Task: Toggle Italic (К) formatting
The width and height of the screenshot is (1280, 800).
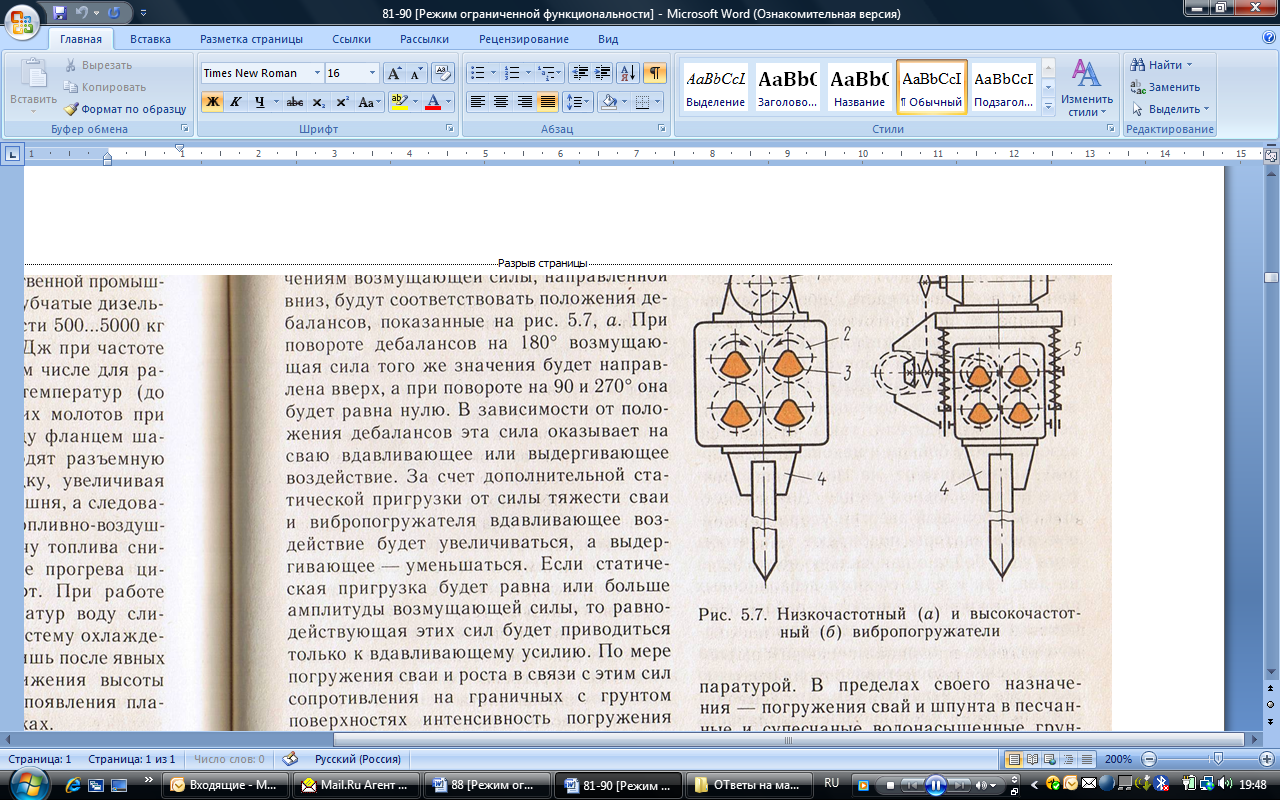Action: (236, 102)
